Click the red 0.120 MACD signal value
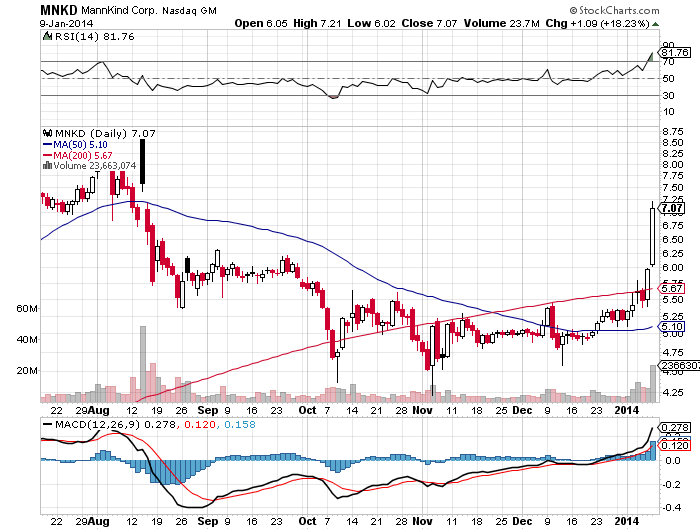This screenshot has height=530, width=700. [x=200, y=424]
